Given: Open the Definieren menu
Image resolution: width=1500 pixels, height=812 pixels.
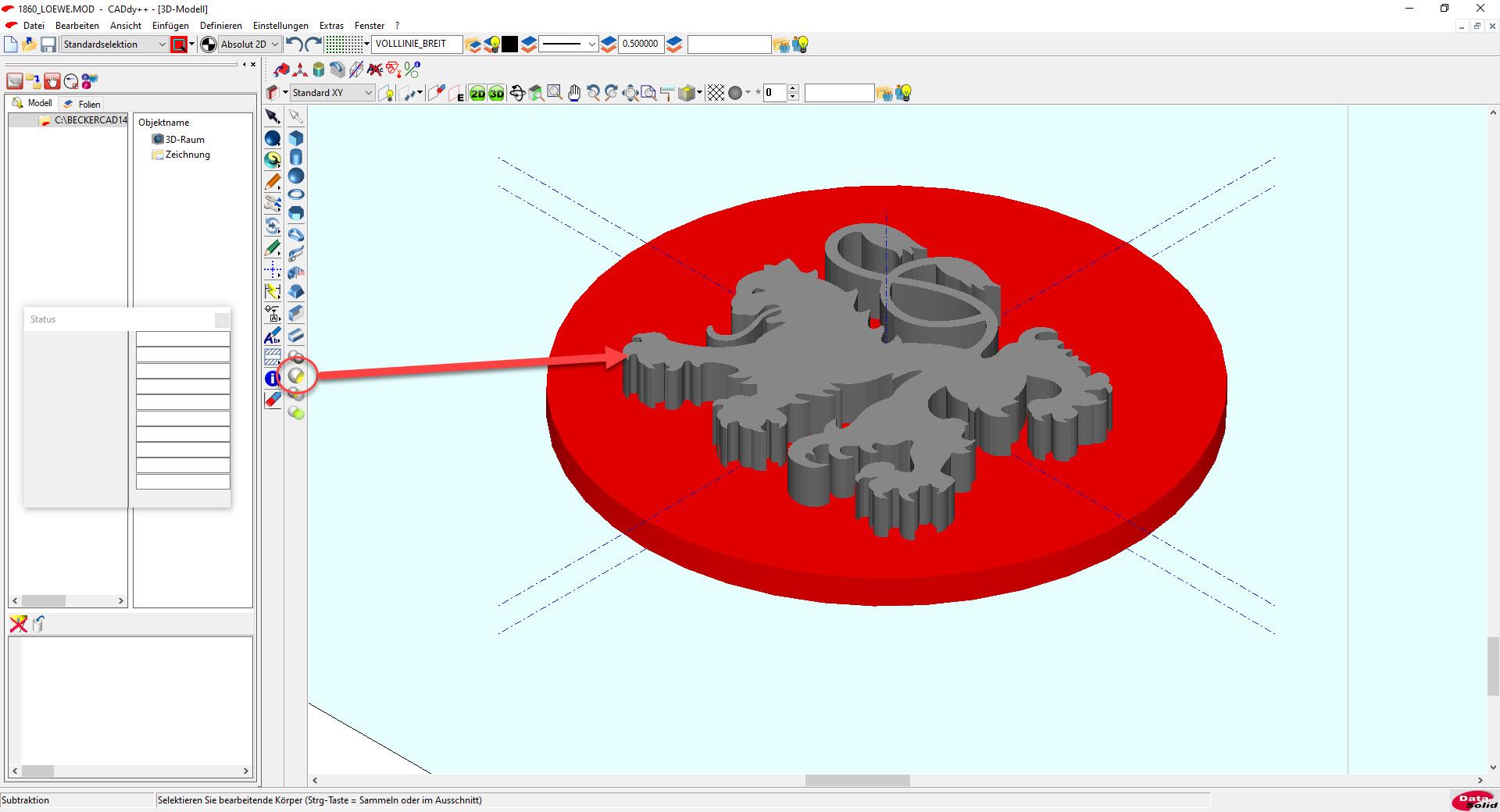Looking at the screenshot, I should pos(221,26).
